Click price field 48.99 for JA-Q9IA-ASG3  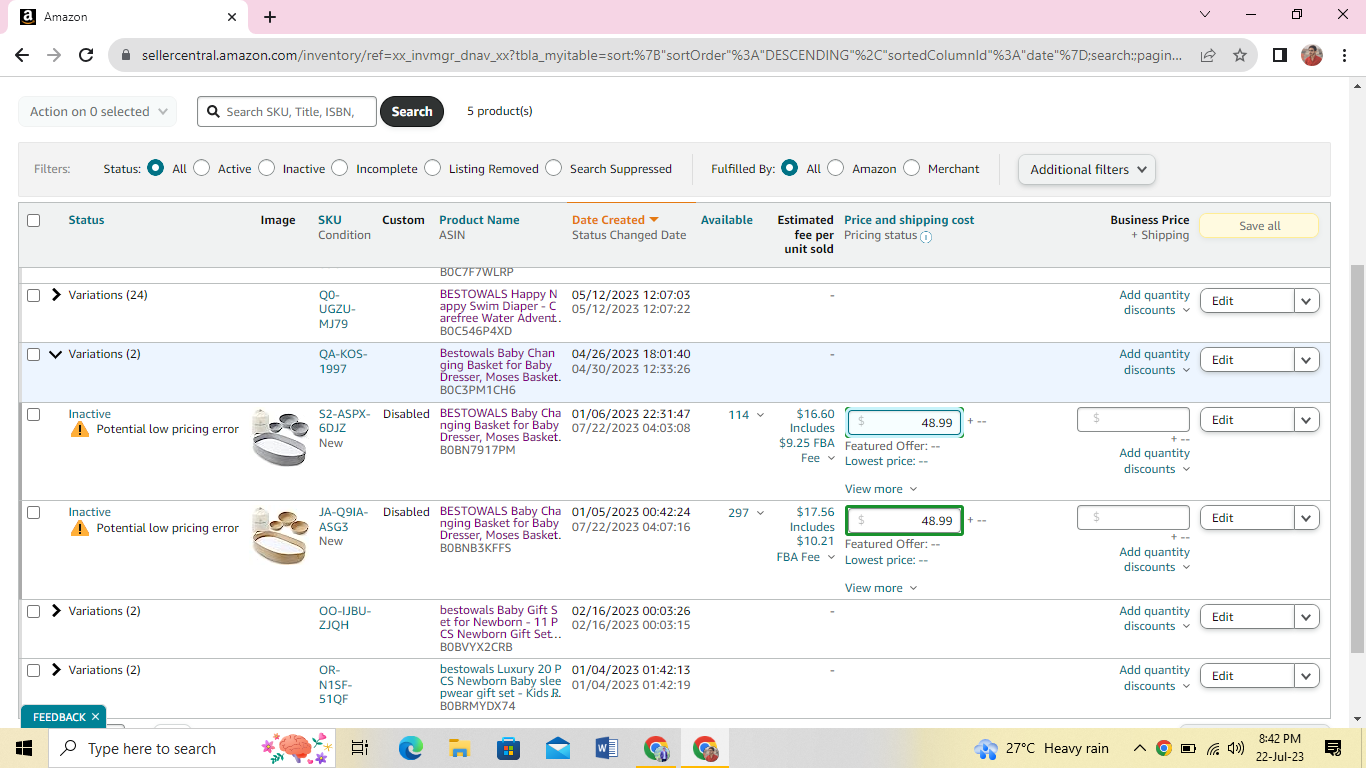tap(905, 520)
